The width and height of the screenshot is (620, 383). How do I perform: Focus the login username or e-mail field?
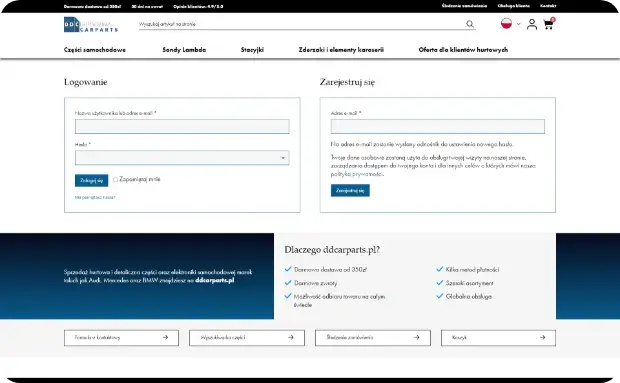(x=182, y=126)
